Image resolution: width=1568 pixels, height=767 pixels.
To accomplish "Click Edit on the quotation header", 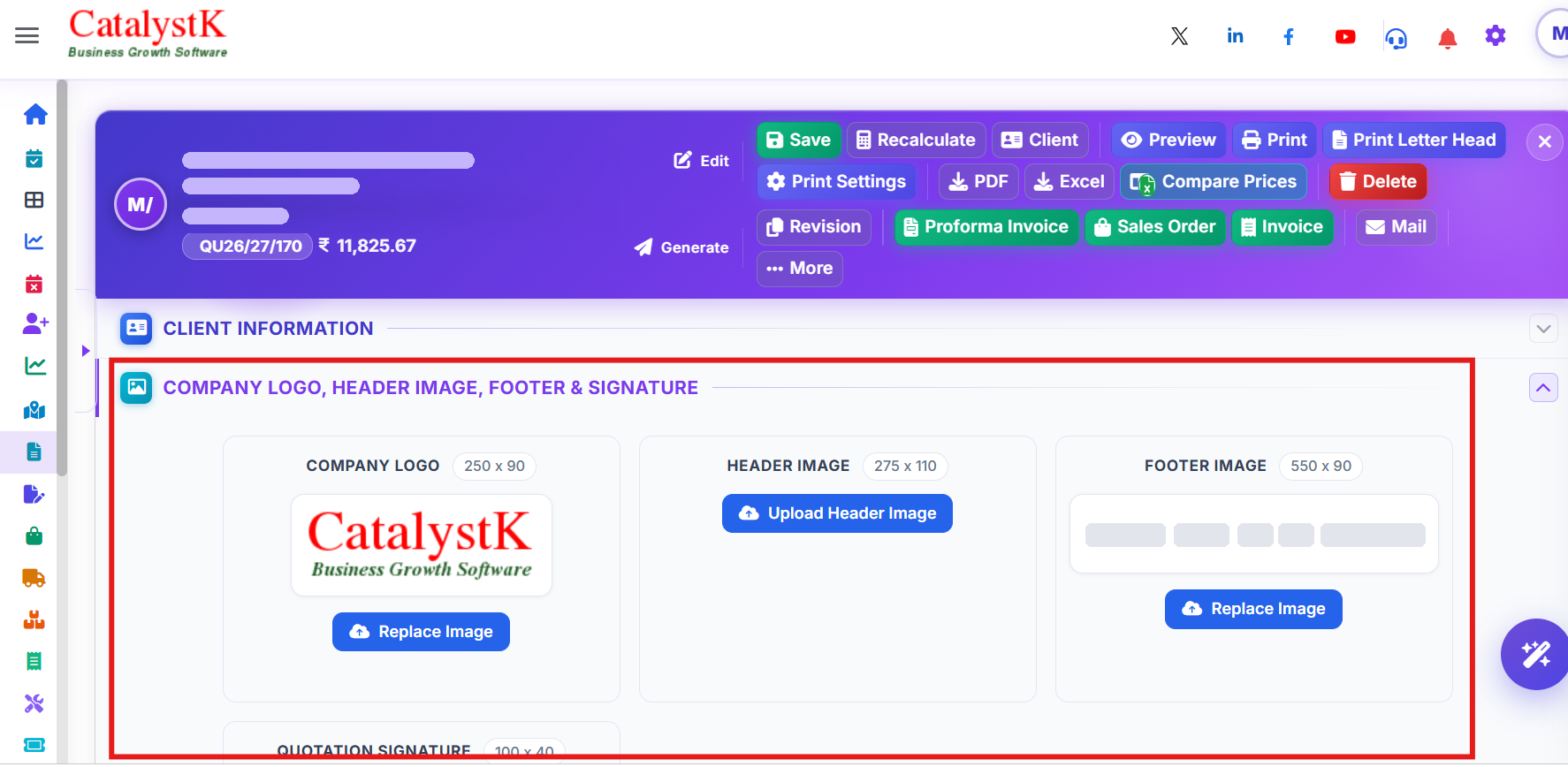I will [x=702, y=161].
